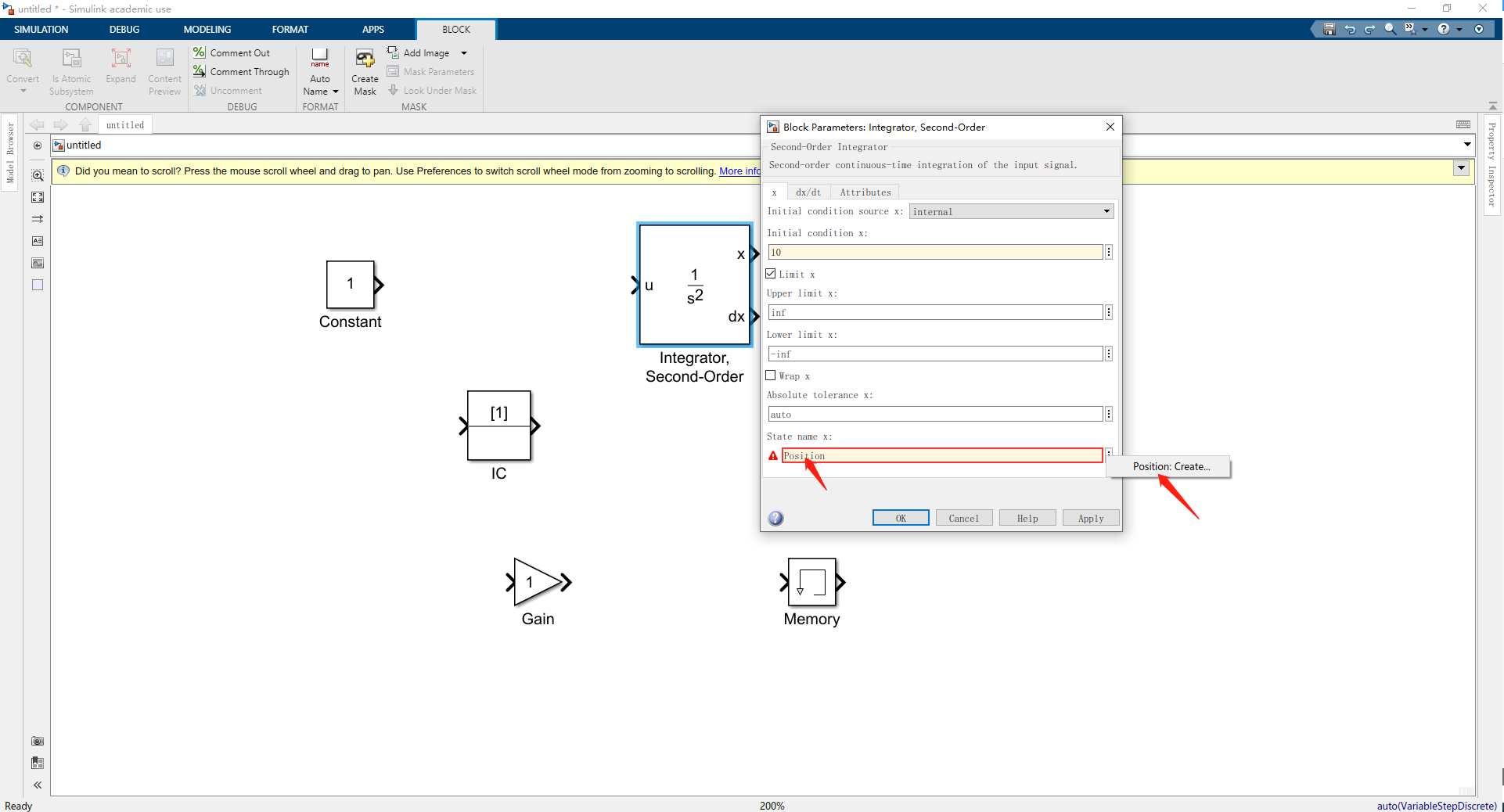1504x812 pixels.
Task: Toggle sample time display arrows icon
Action: [38, 219]
